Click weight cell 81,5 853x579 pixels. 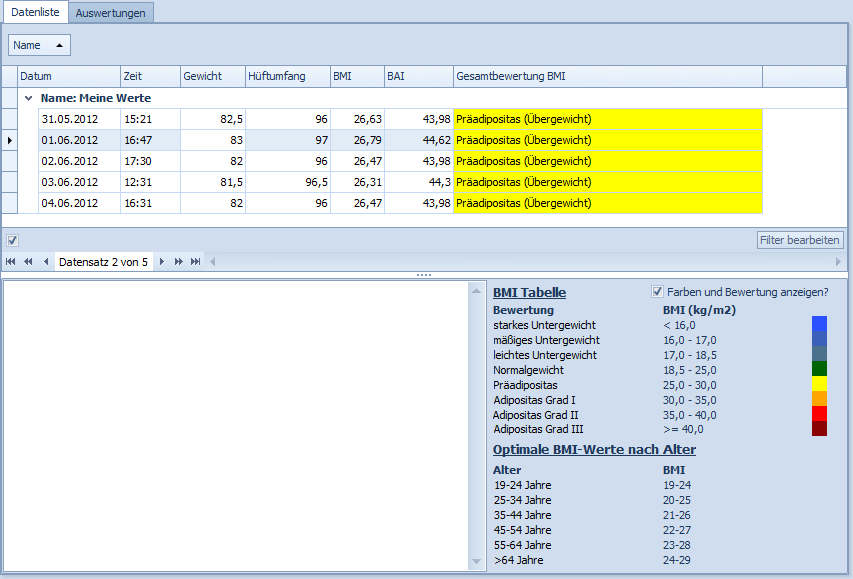point(213,182)
